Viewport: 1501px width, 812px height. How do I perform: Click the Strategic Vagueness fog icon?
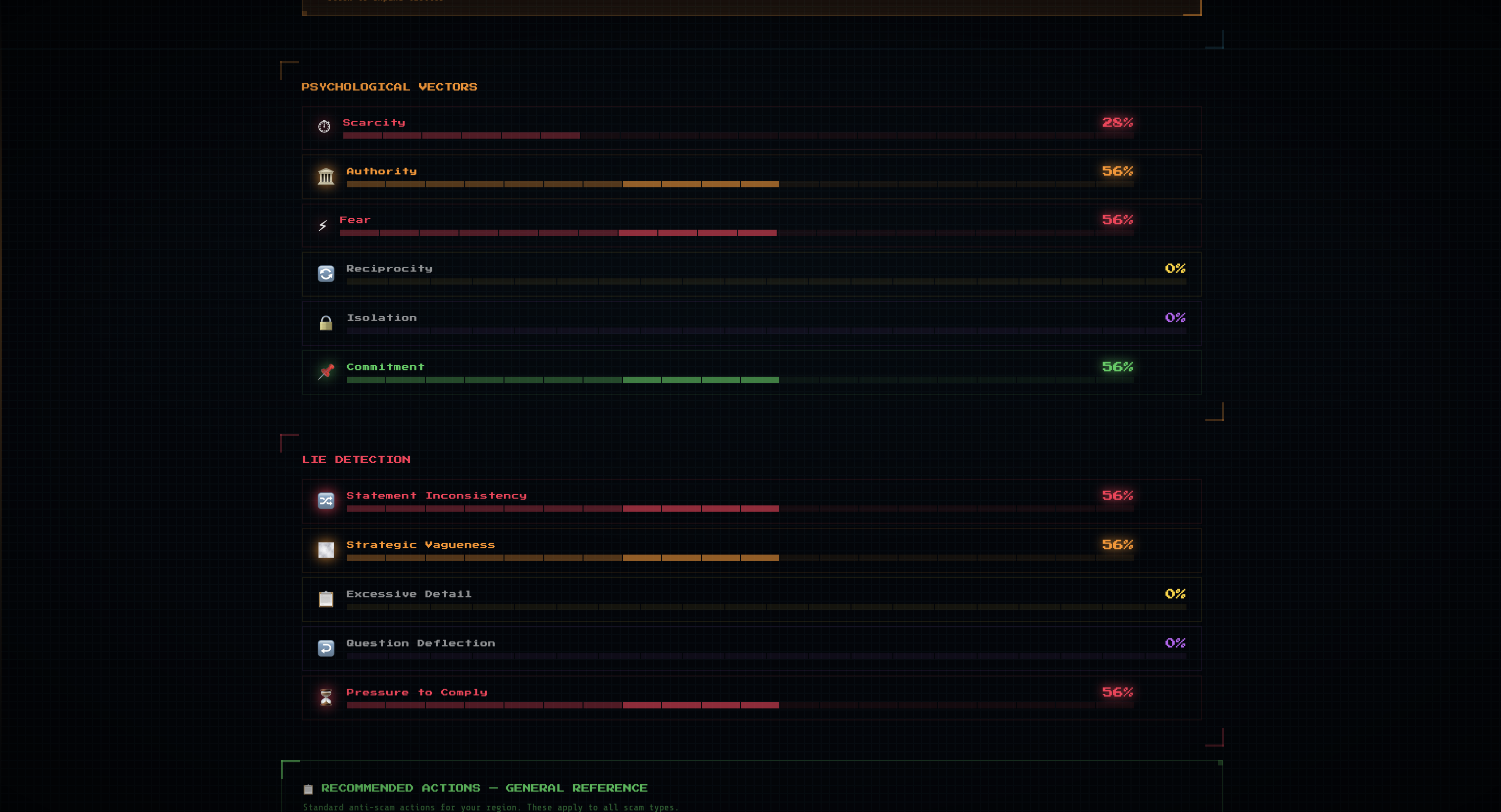tap(326, 549)
